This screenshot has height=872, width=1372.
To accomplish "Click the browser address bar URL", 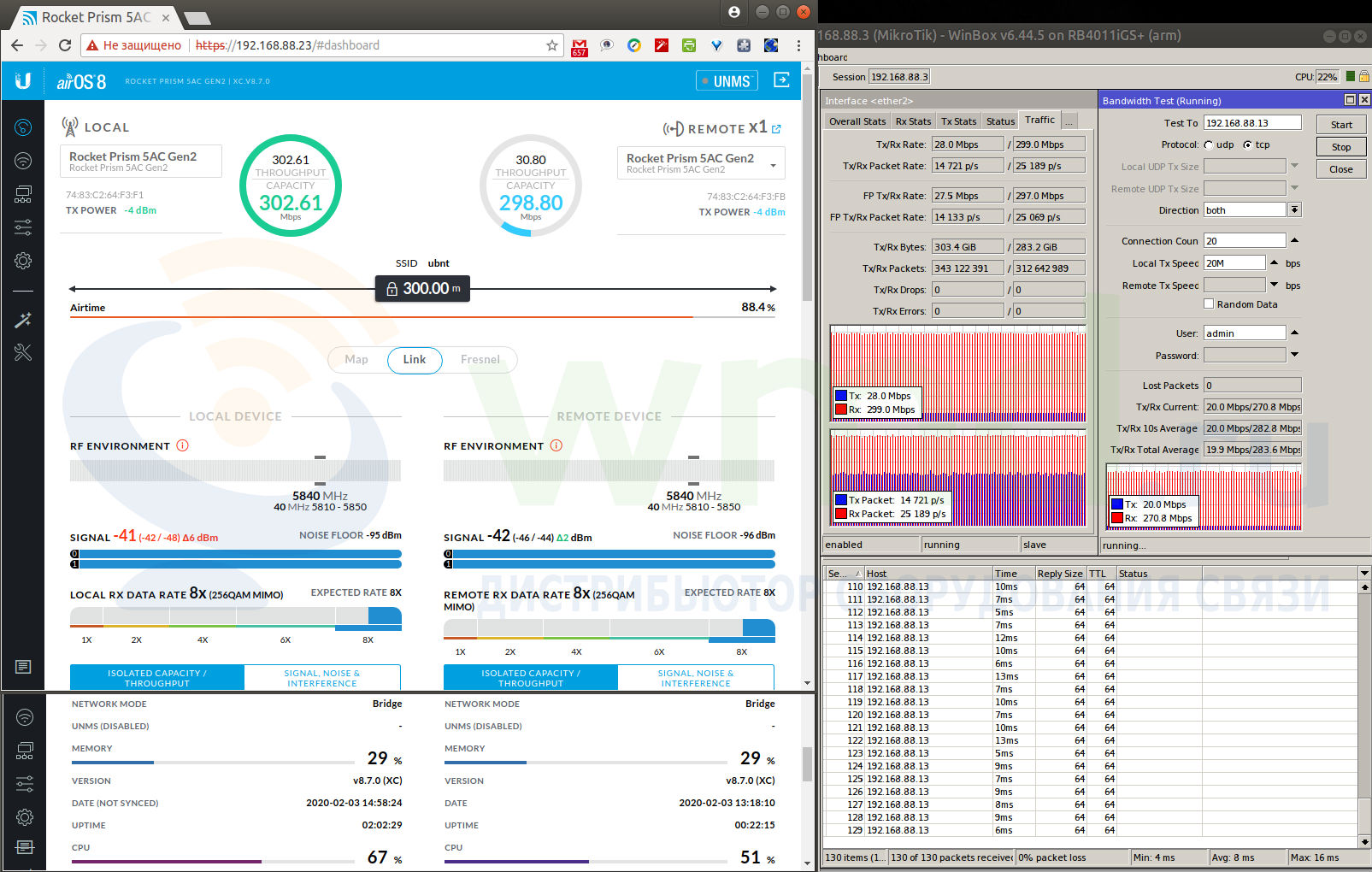I will click(x=287, y=45).
